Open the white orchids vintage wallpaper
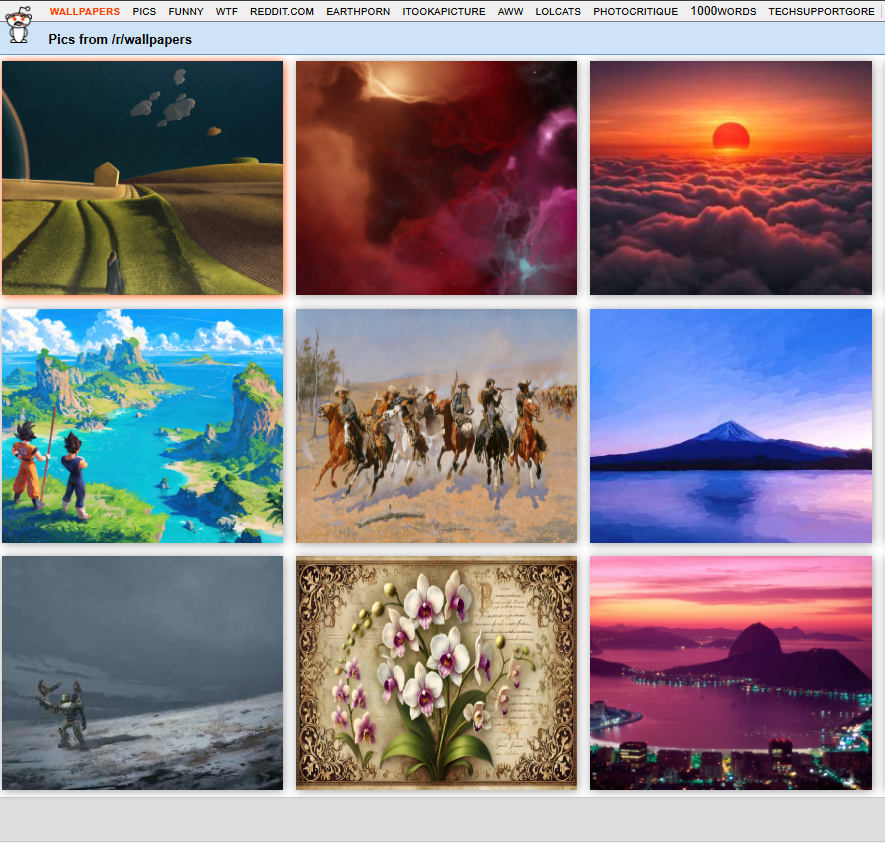This screenshot has width=885, height=843. coord(436,673)
